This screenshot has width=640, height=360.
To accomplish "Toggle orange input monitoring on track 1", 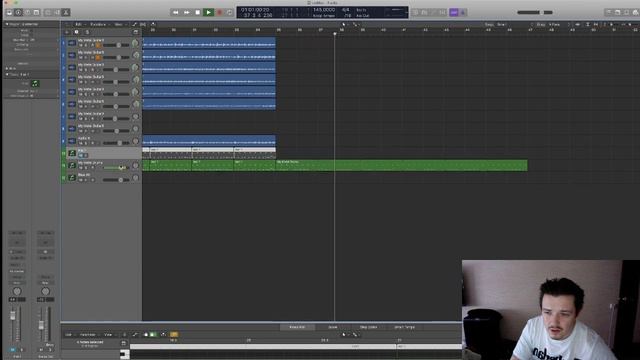I will pyautogui.click(x=98, y=45).
